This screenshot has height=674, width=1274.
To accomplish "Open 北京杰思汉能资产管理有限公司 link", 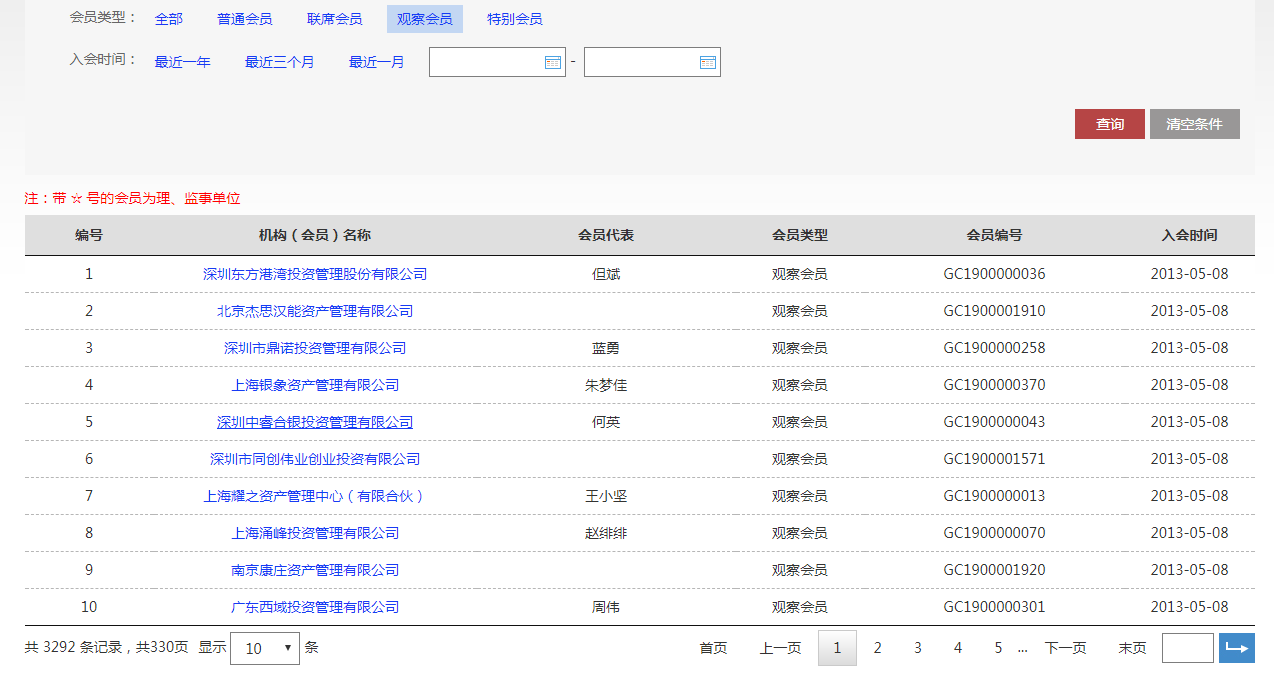I will point(315,311).
